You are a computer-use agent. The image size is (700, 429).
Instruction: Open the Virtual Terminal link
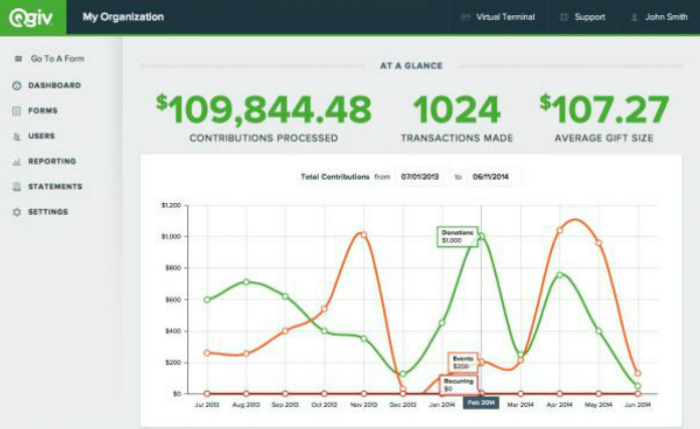coord(505,17)
